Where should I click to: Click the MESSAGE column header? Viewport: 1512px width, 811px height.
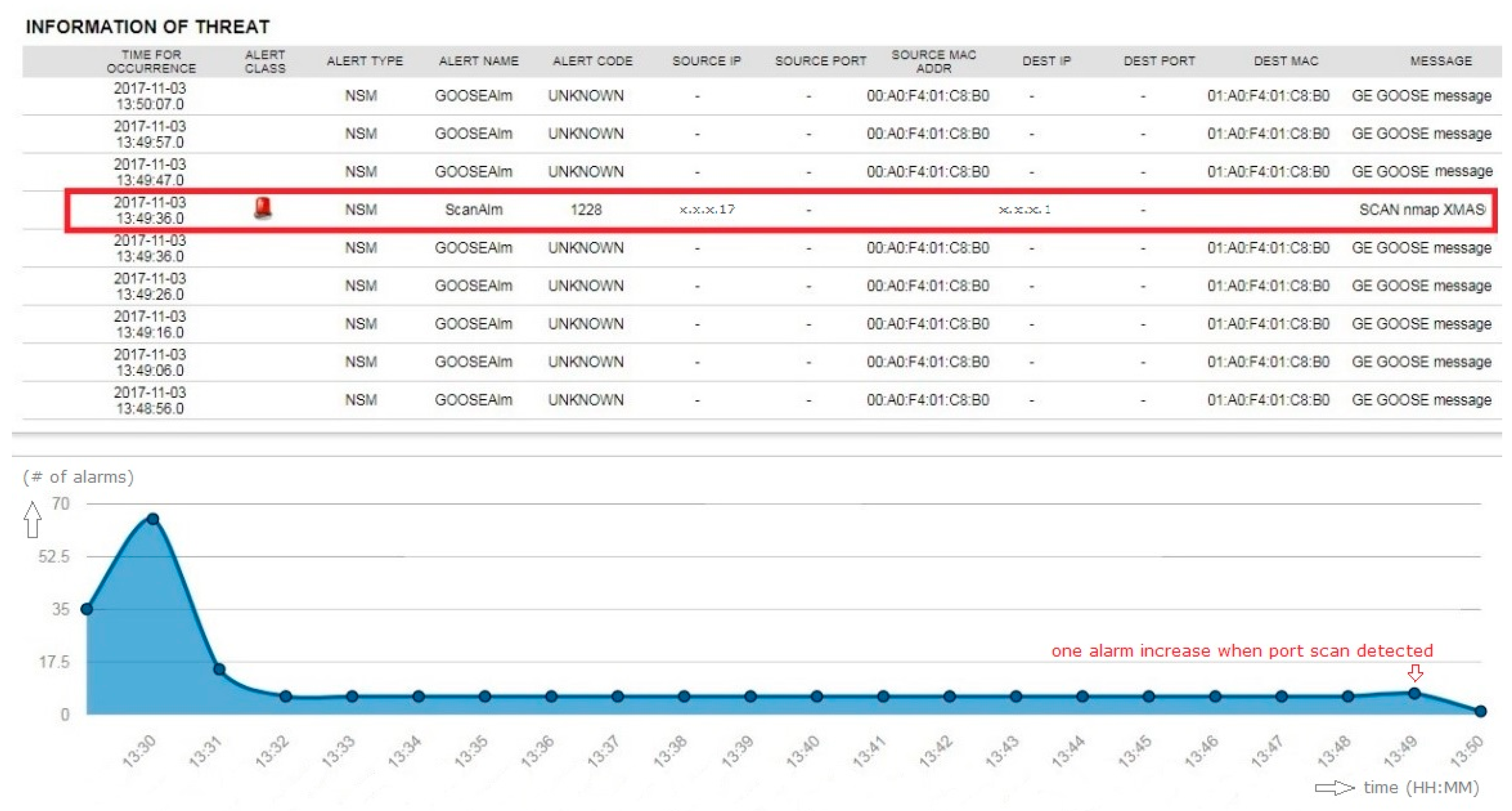[x=1440, y=61]
